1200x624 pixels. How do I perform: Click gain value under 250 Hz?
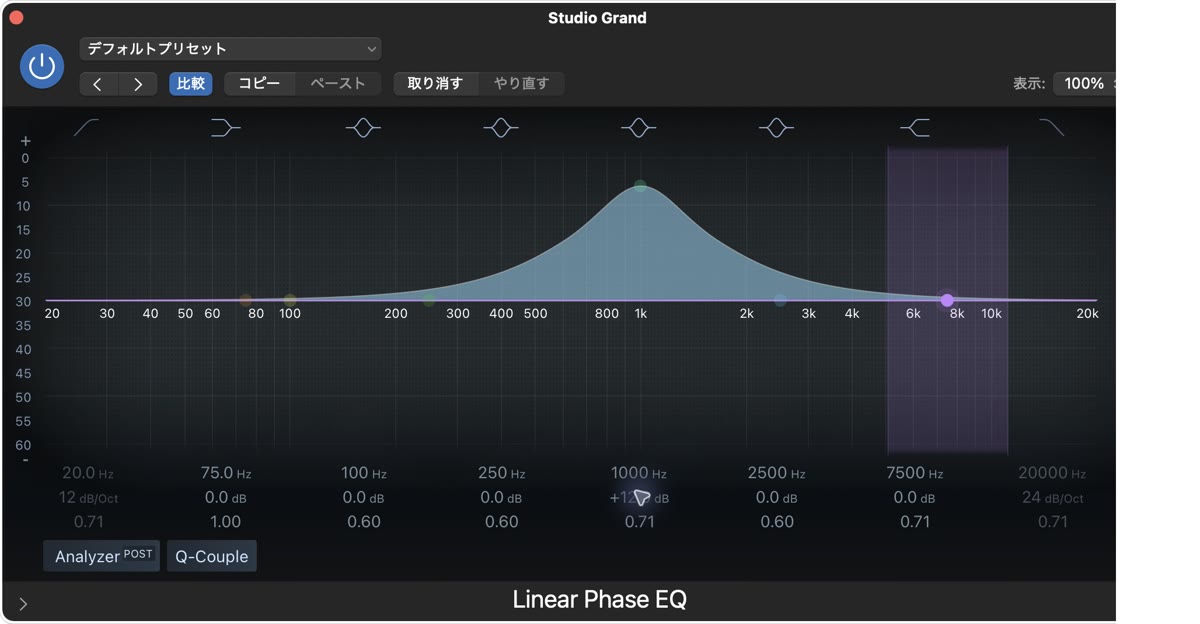[x=502, y=497]
